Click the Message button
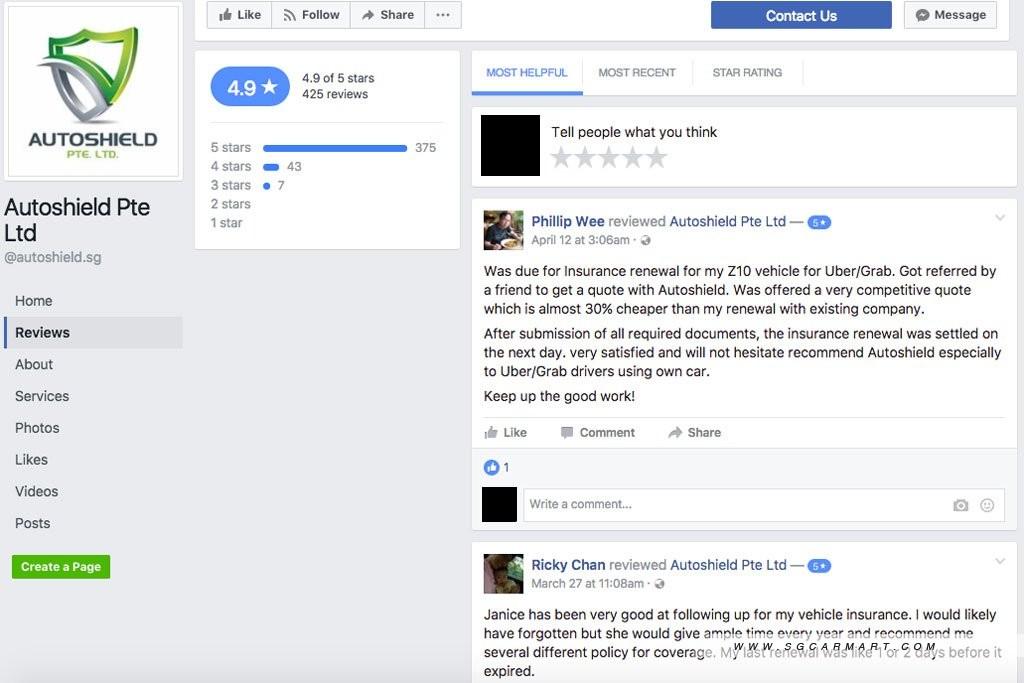Image resolution: width=1024 pixels, height=683 pixels. pos(950,14)
